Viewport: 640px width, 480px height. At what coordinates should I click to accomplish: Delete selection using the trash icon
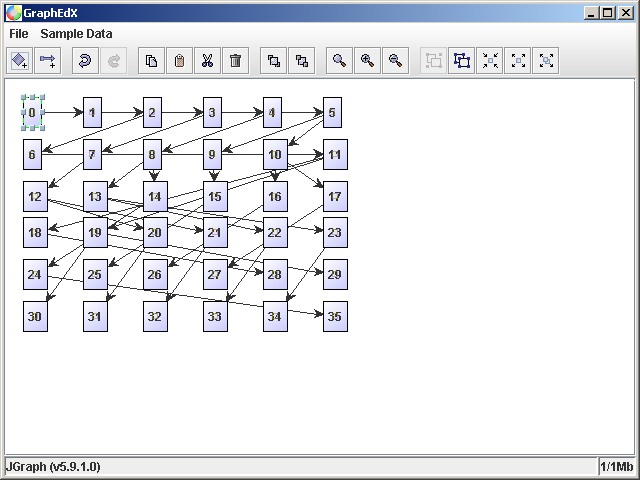(x=235, y=60)
